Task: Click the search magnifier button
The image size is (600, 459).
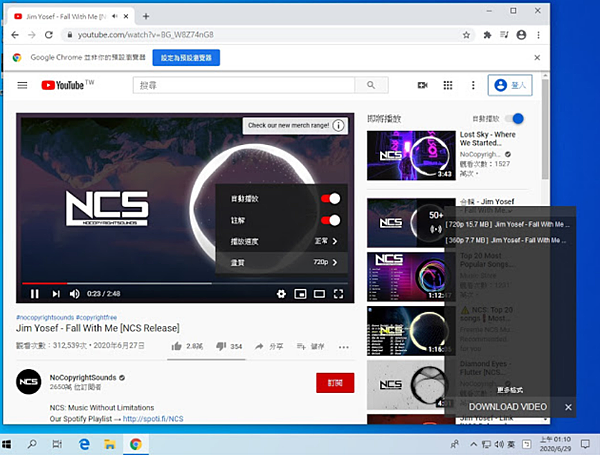Action: [x=371, y=85]
